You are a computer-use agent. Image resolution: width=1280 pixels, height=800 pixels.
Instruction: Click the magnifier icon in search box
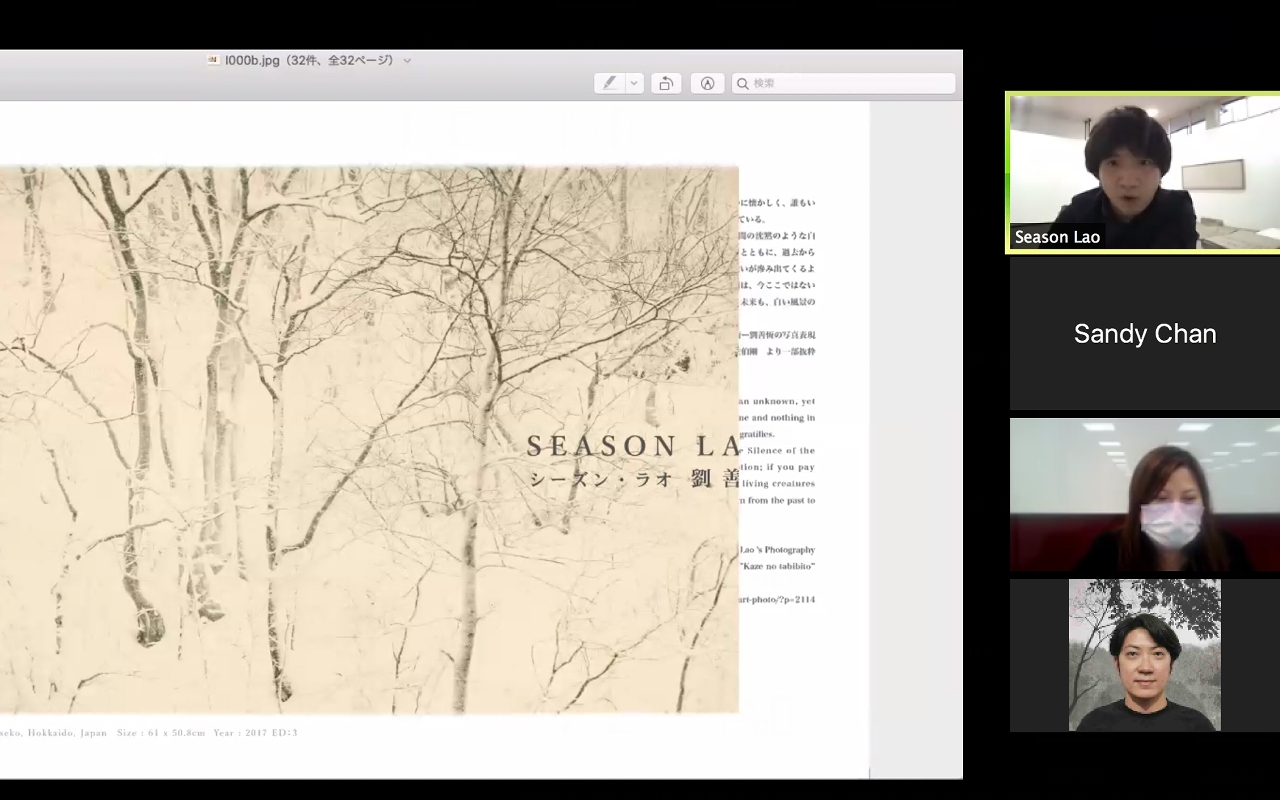click(x=743, y=84)
